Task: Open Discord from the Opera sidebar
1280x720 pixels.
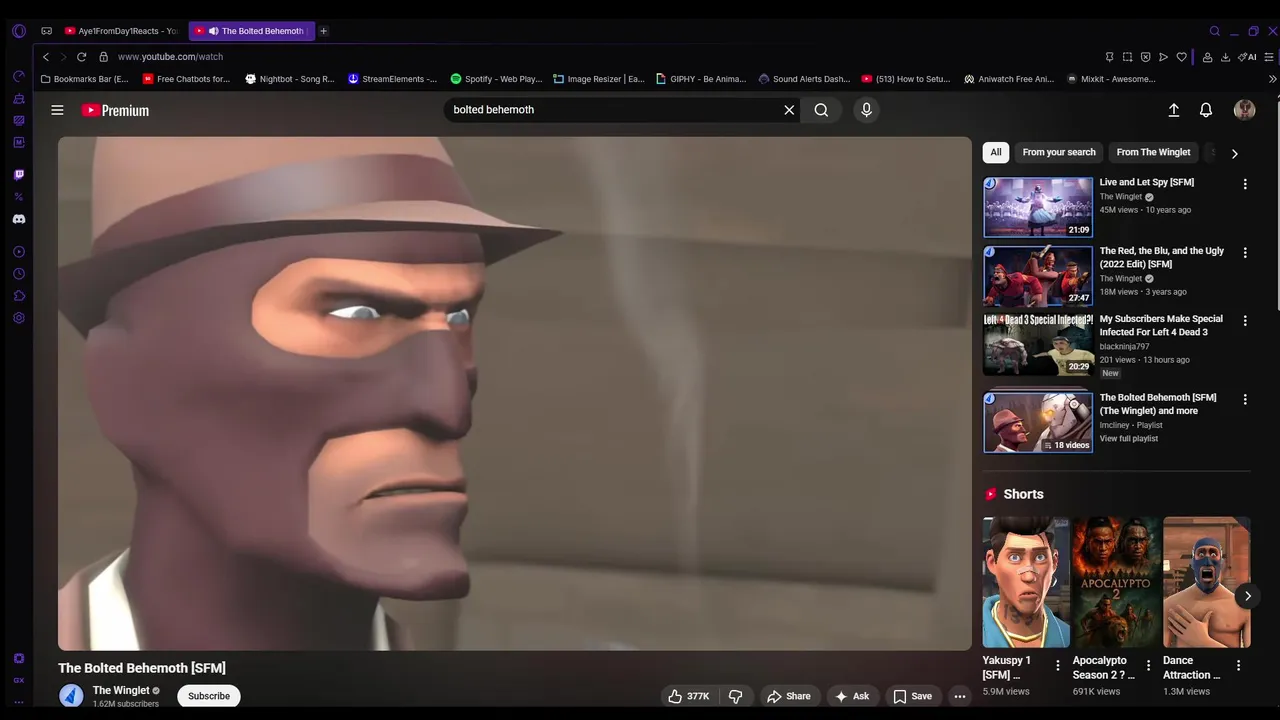Action: pyautogui.click(x=18, y=219)
